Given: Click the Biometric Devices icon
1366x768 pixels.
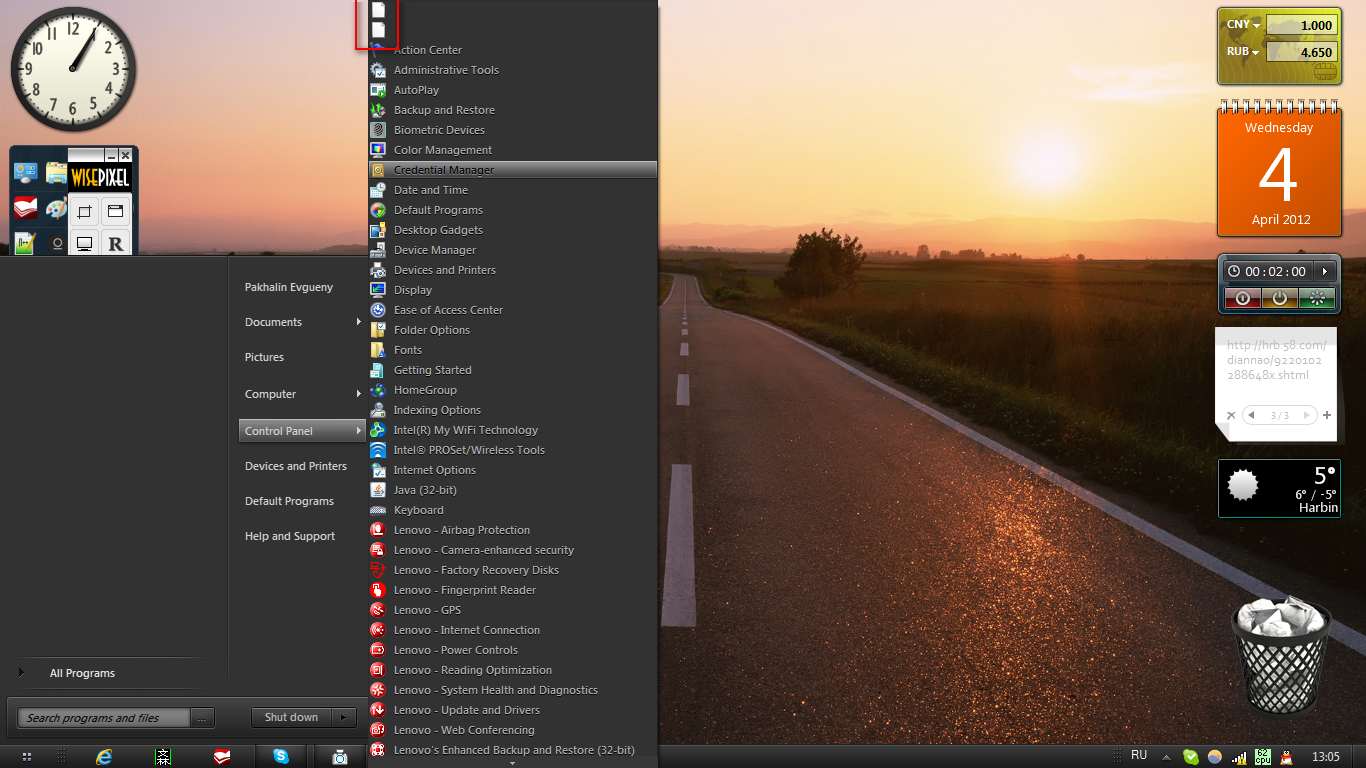Looking at the screenshot, I should [x=378, y=130].
